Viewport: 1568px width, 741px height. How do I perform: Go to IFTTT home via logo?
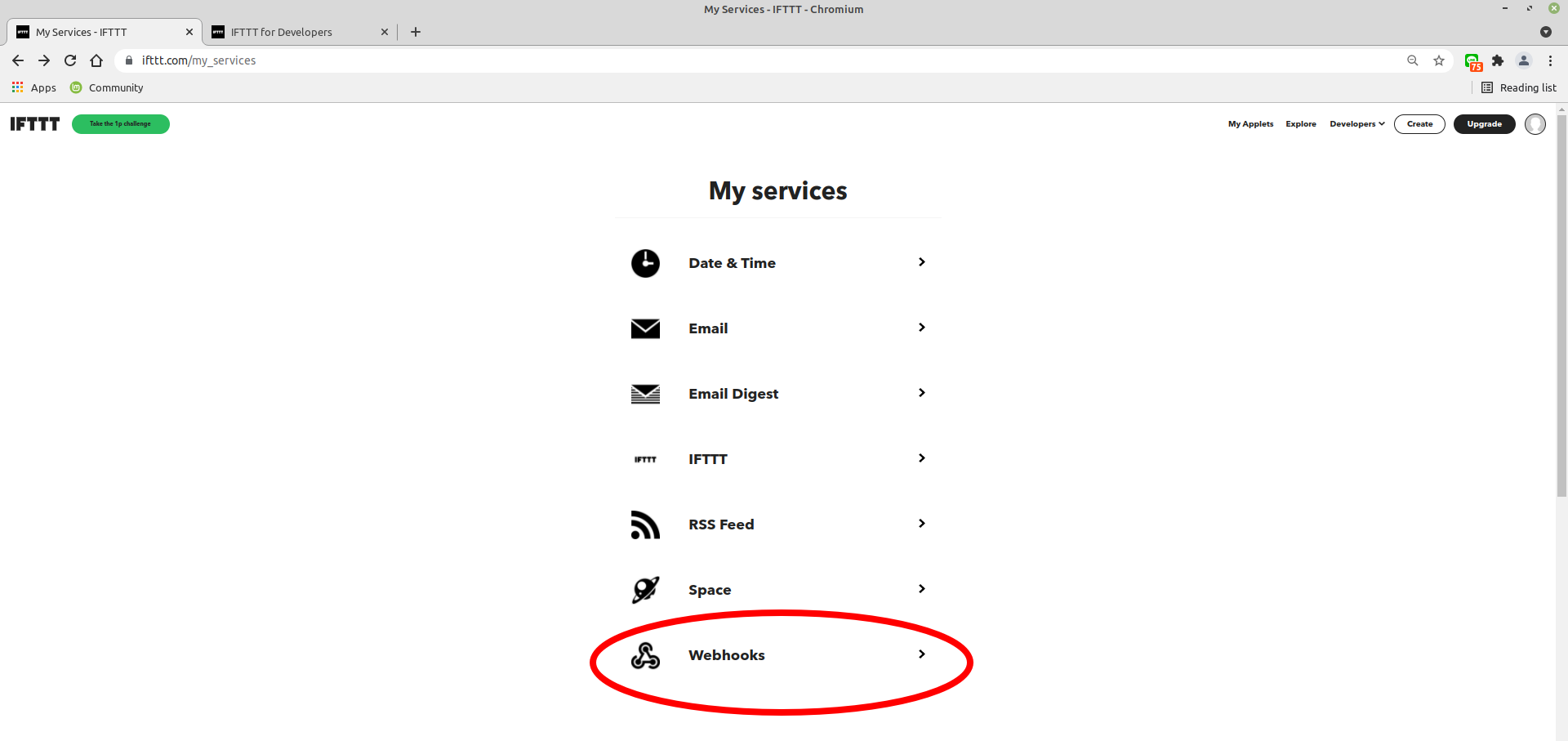pyautogui.click(x=35, y=124)
